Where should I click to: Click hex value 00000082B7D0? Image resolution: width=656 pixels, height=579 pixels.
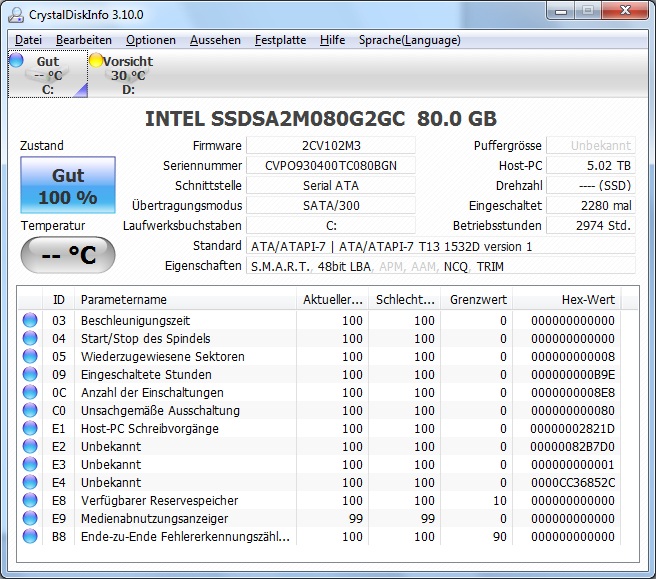tap(573, 446)
